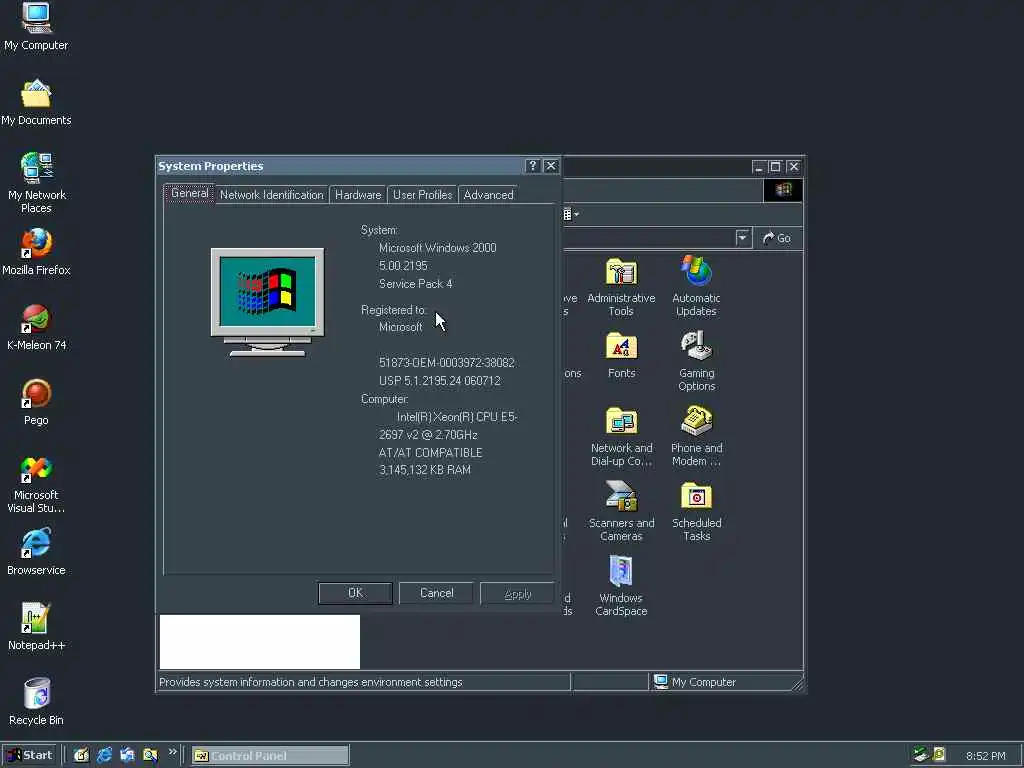This screenshot has width=1024, height=768.
Task: Click the taskbar clock showing 8:52 PM
Action: coord(986,756)
